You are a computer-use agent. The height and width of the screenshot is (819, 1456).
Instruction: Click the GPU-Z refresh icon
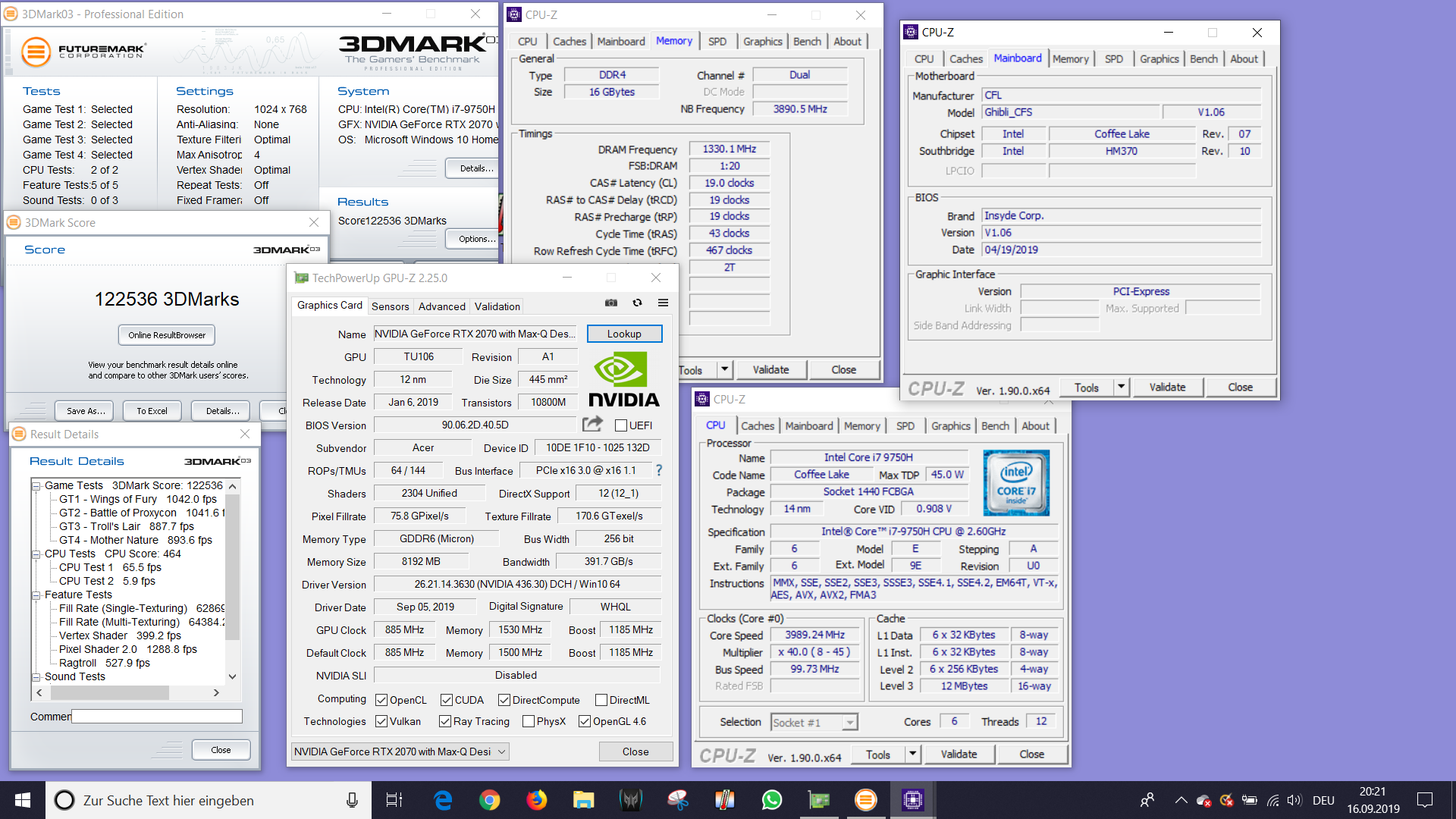(637, 303)
